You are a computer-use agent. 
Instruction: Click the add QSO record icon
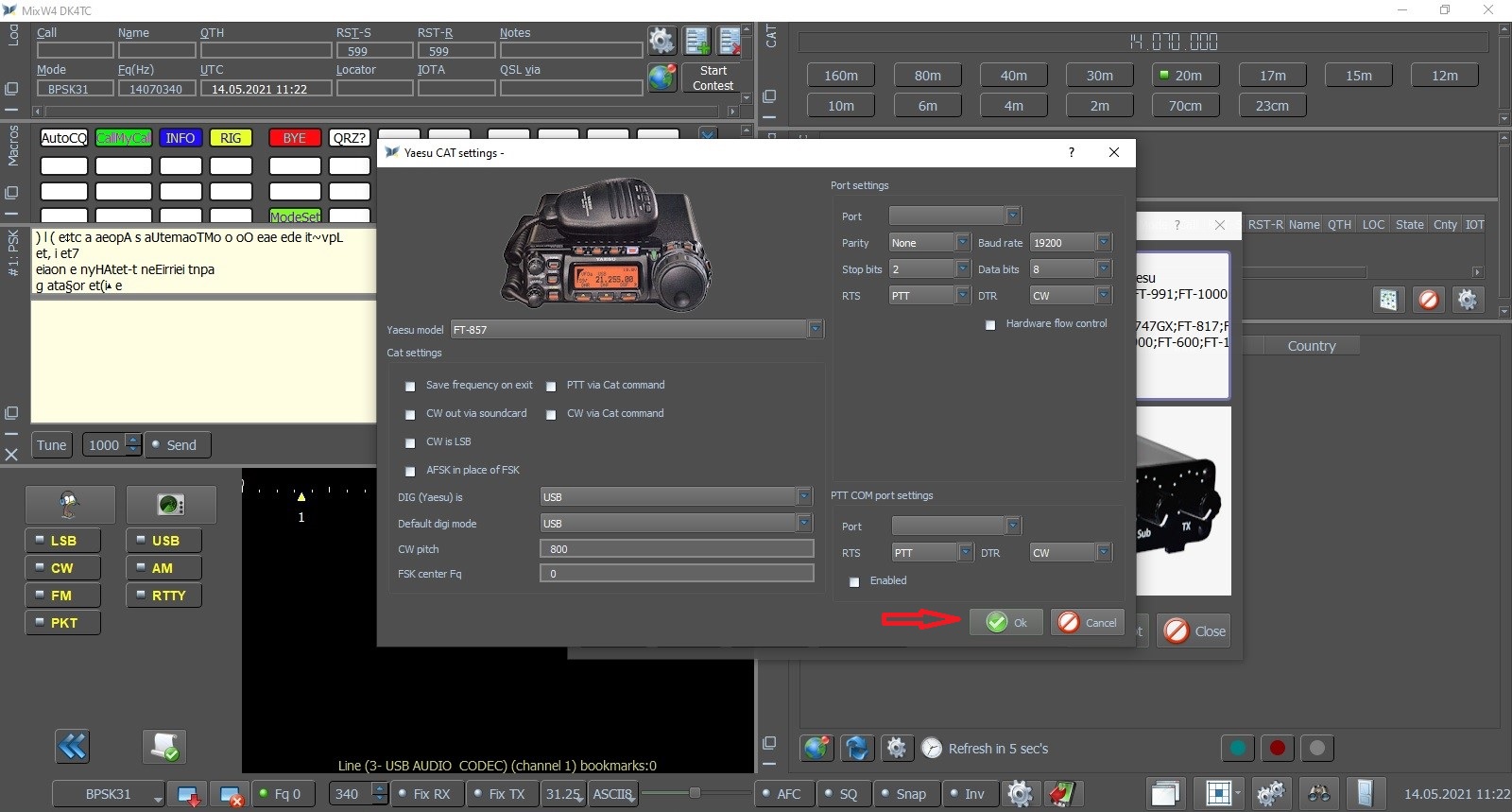[x=697, y=41]
